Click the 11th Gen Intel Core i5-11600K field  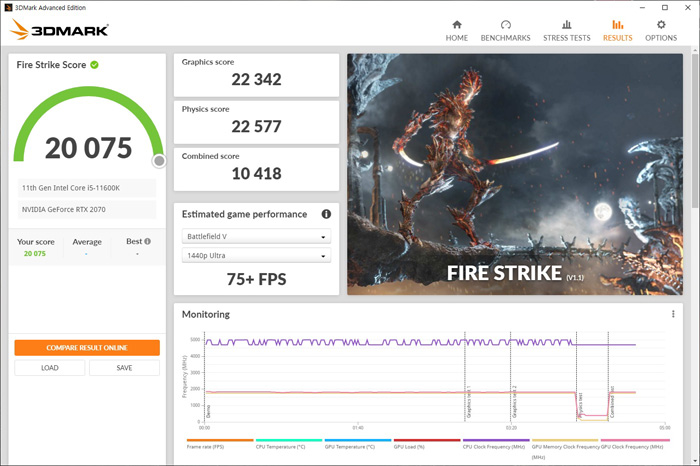tap(87, 188)
